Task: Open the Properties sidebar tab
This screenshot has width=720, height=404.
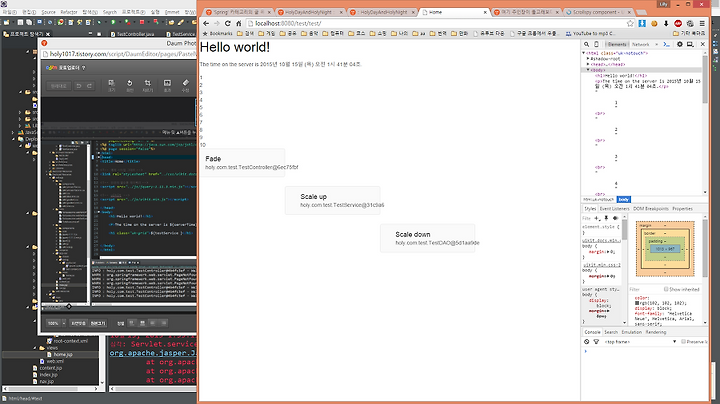Action: pyautogui.click(x=682, y=208)
